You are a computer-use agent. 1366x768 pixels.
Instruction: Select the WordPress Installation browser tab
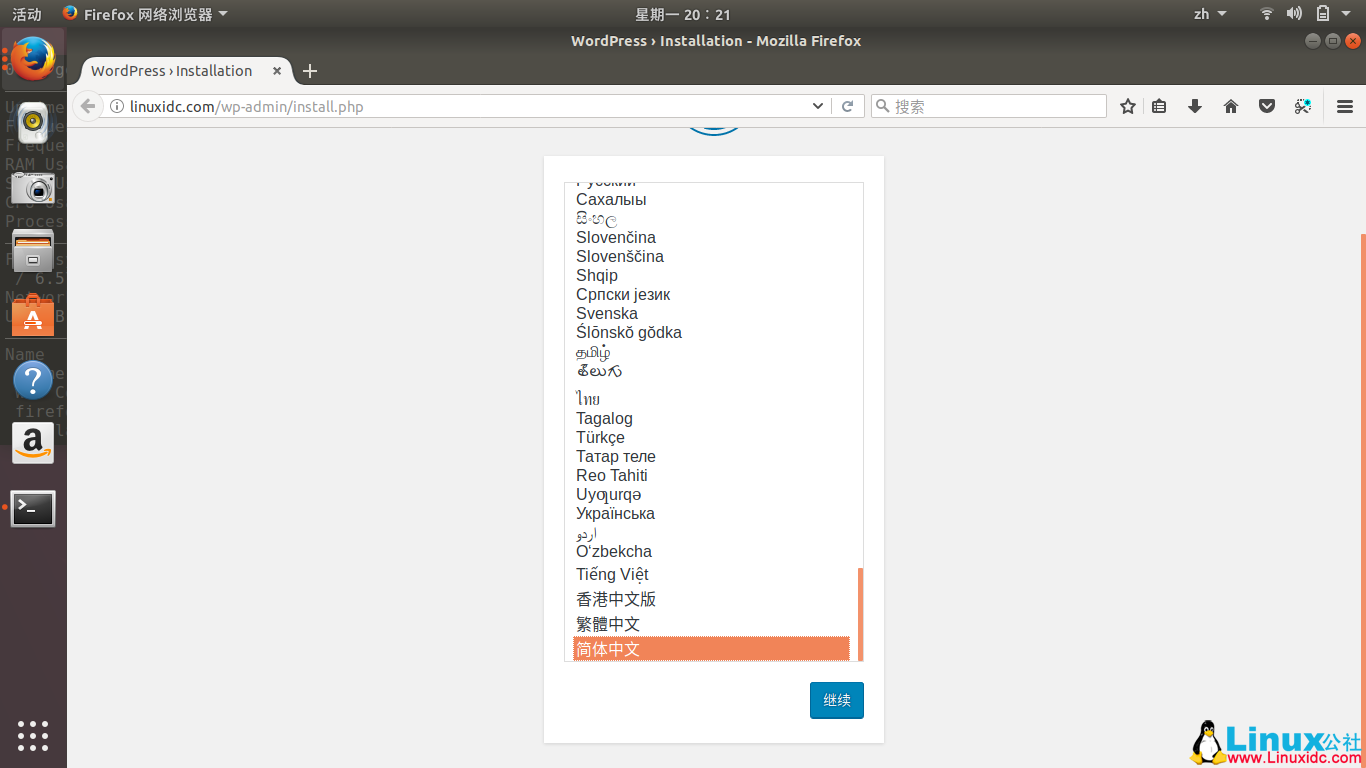pos(170,70)
